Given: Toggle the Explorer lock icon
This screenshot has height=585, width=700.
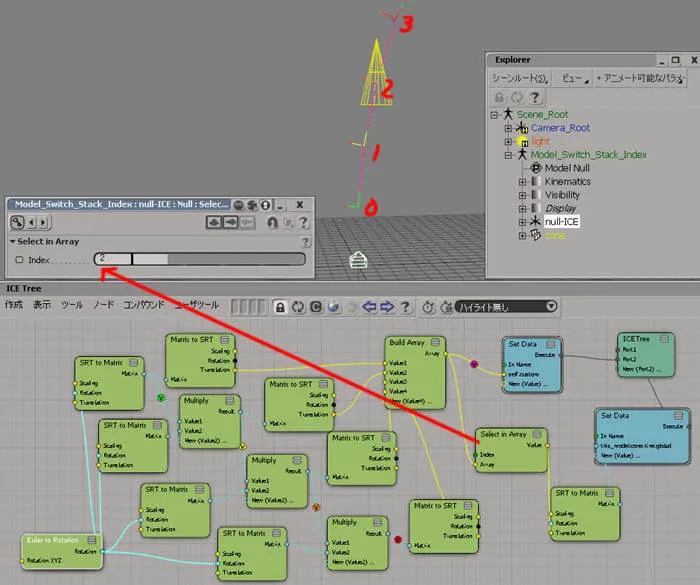Looking at the screenshot, I should [500, 97].
